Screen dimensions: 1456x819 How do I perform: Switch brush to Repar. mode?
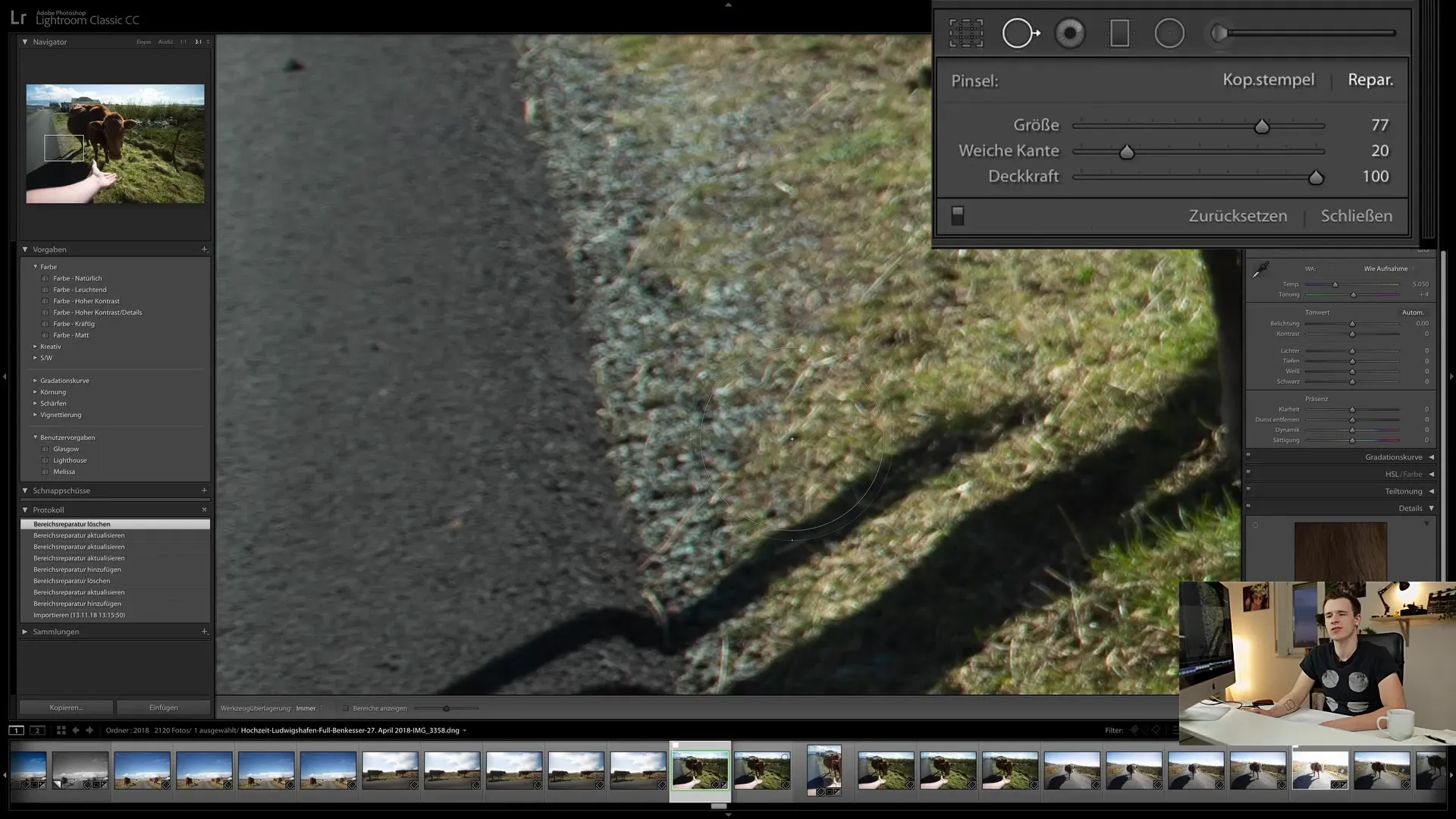pyautogui.click(x=1370, y=80)
